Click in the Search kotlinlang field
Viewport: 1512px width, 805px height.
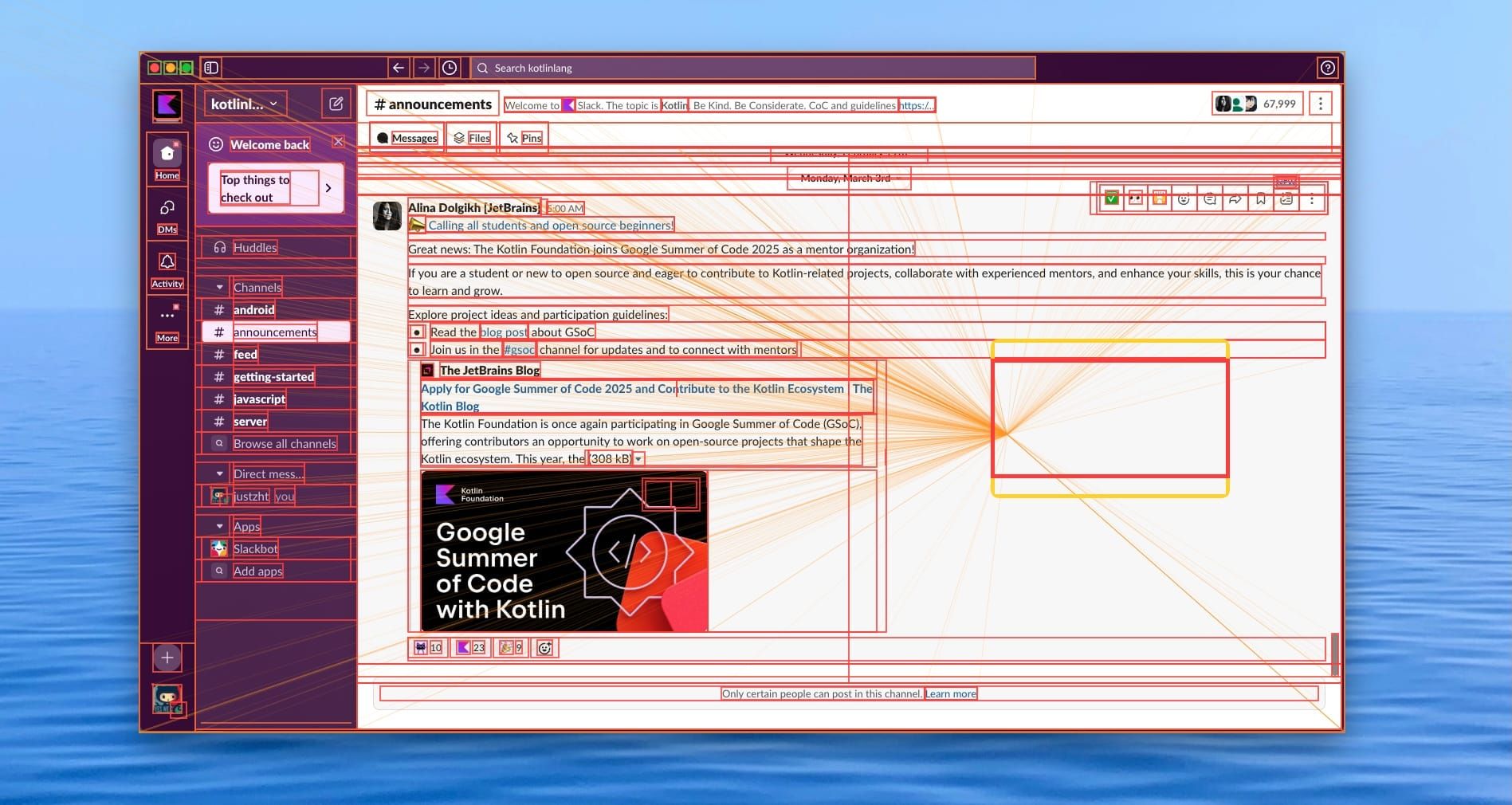753,68
